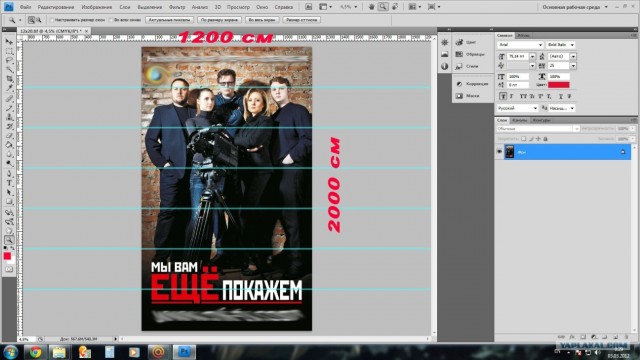Viewport: 640px width, 360px height.
Task: Open the Фильтр menu
Action: pyautogui.click(x=177, y=7)
